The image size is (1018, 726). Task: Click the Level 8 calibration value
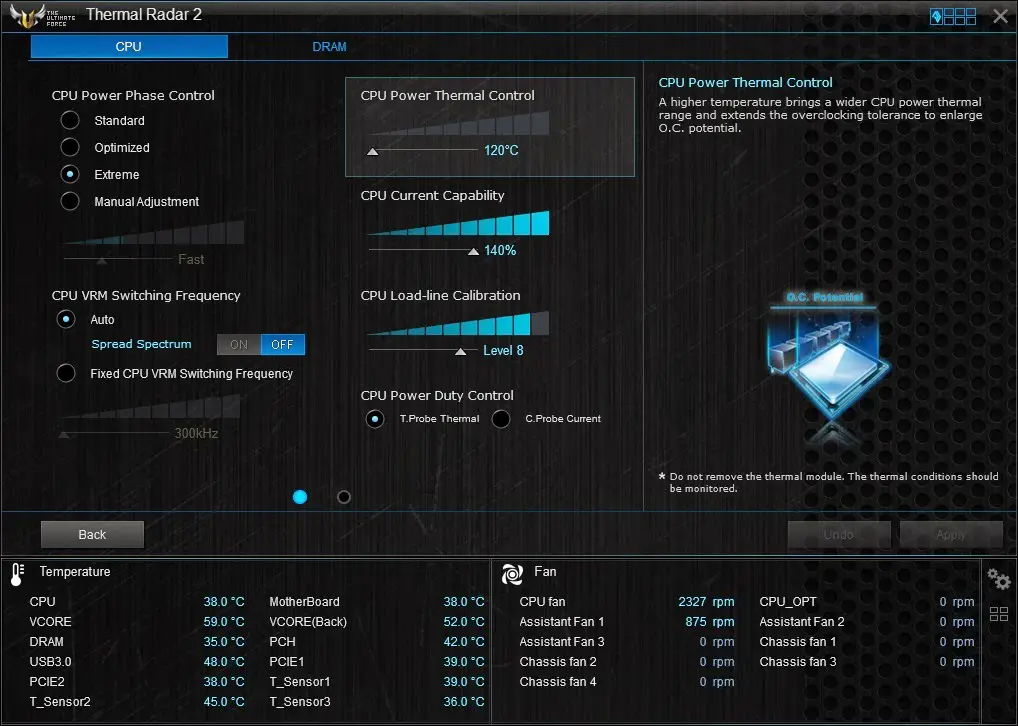click(503, 351)
